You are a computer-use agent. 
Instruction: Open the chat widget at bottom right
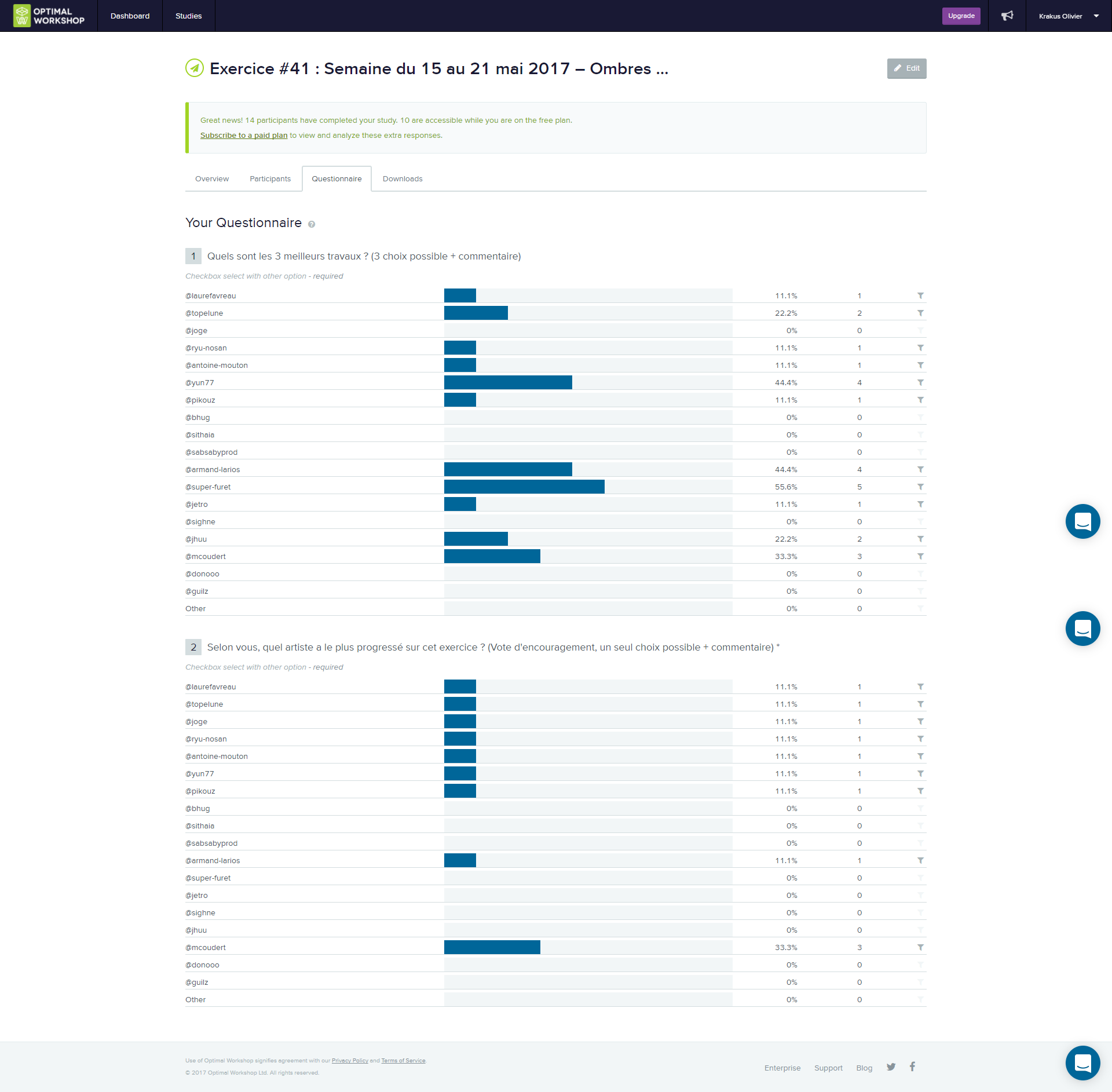(1082, 1062)
